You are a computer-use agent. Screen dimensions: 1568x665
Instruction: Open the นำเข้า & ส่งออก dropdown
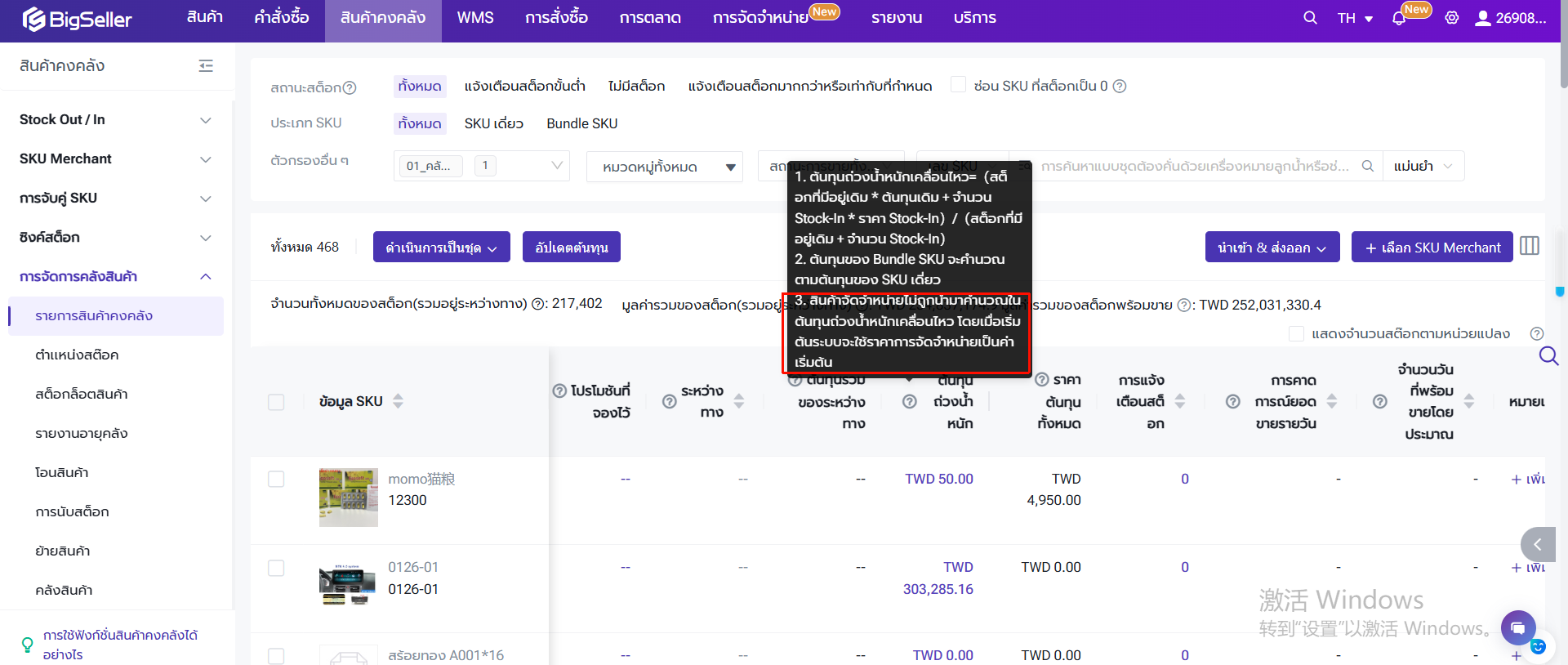tap(1272, 247)
